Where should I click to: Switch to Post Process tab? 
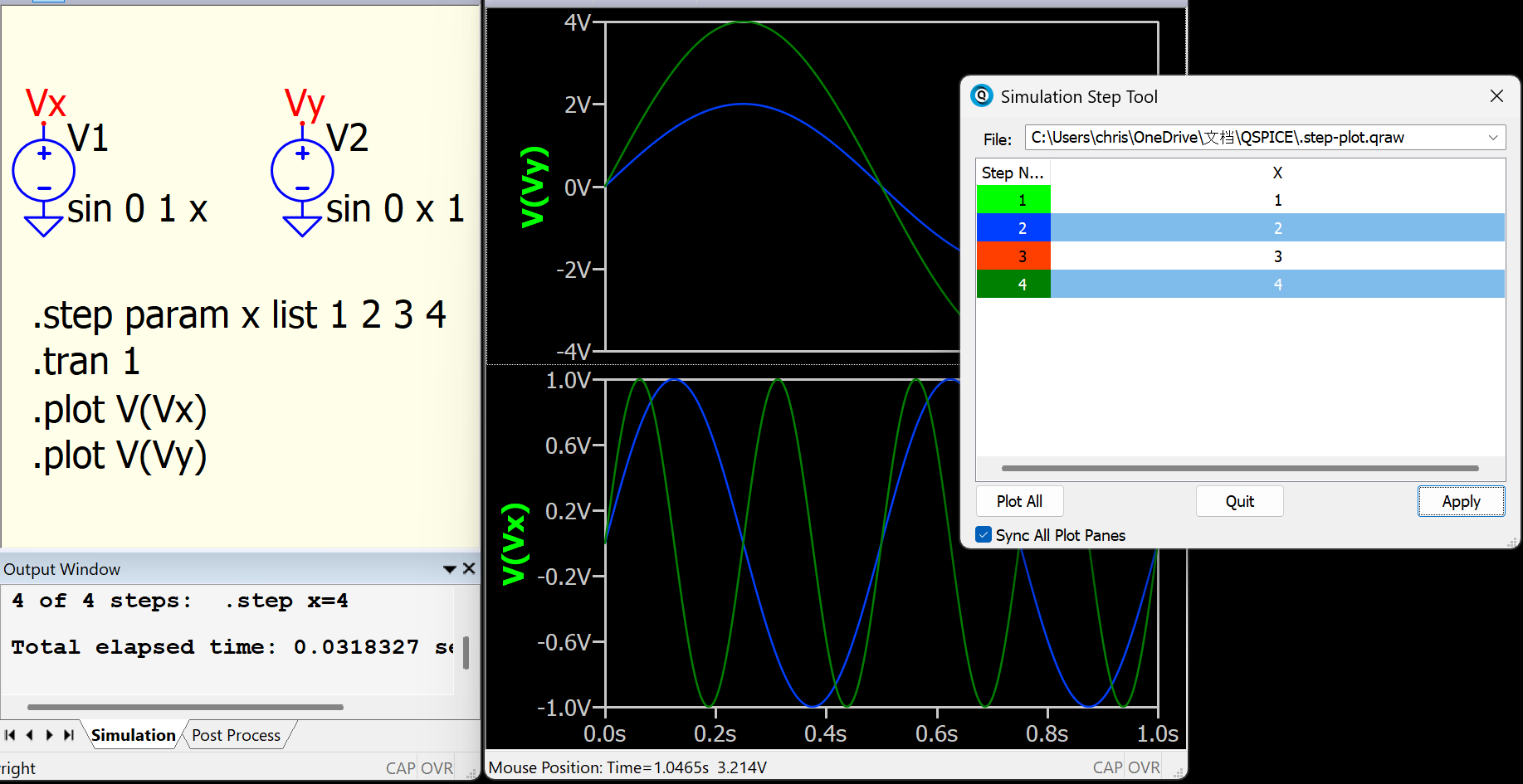click(x=237, y=735)
